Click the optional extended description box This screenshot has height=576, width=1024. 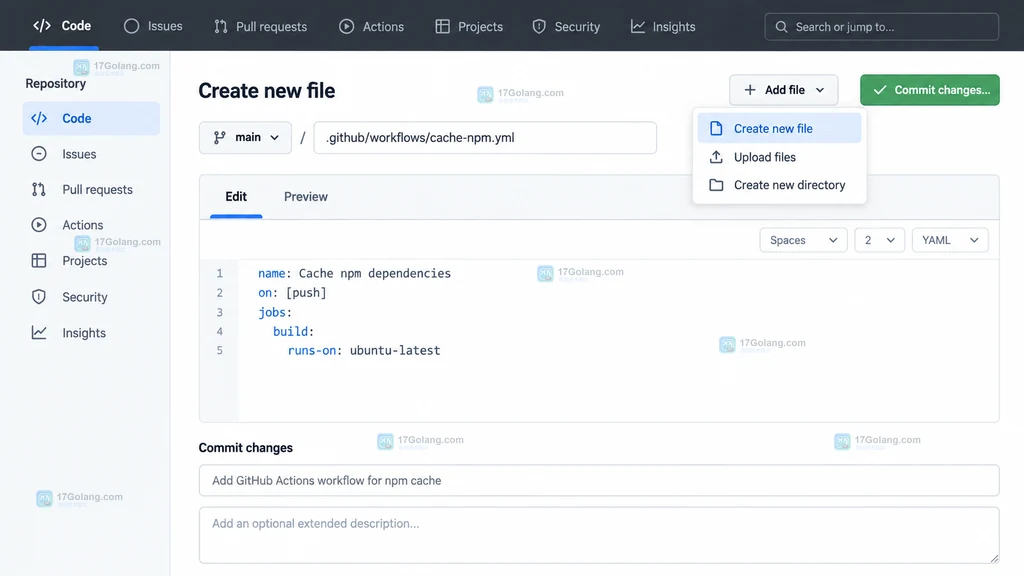[599, 535]
